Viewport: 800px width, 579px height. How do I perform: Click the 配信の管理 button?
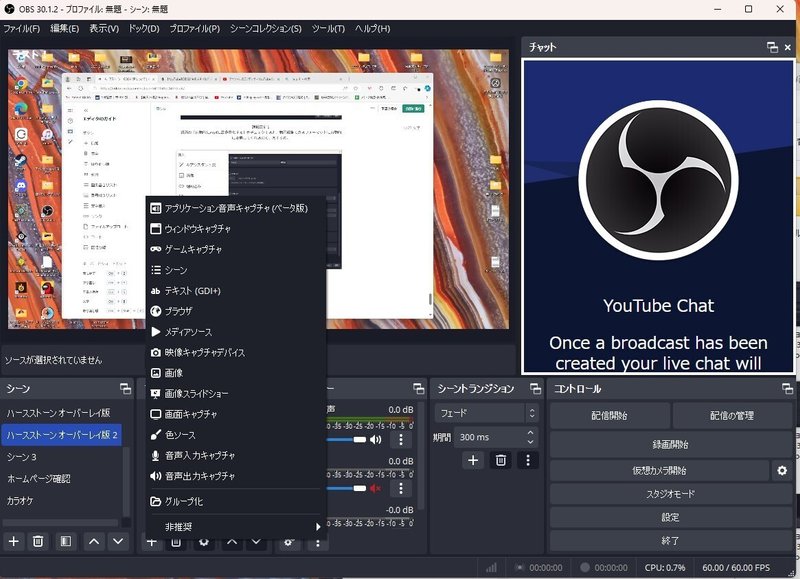click(732, 415)
